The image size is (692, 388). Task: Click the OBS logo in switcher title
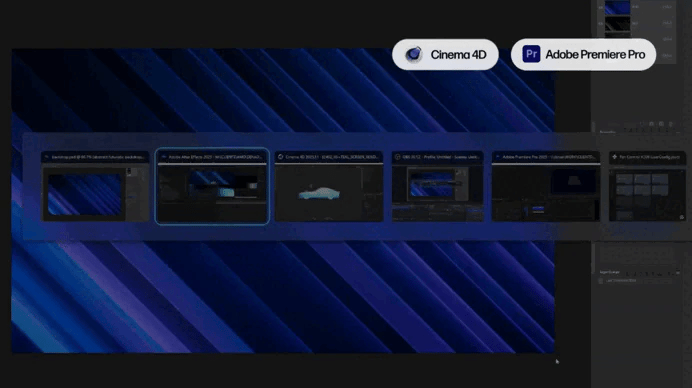(398, 157)
